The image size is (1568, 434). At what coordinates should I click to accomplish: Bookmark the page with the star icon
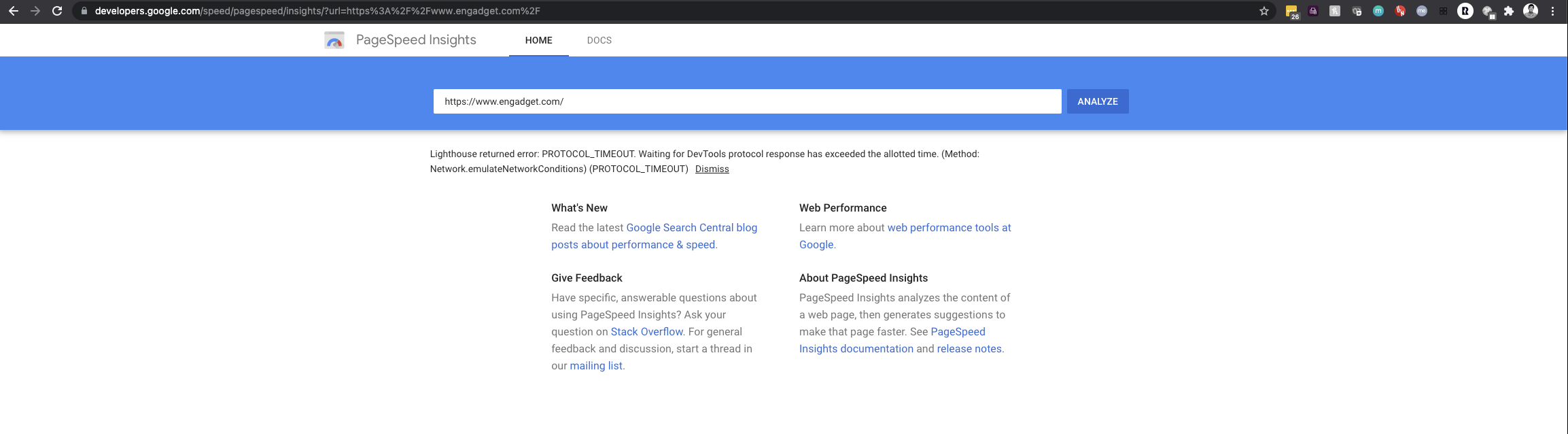coord(1264,11)
